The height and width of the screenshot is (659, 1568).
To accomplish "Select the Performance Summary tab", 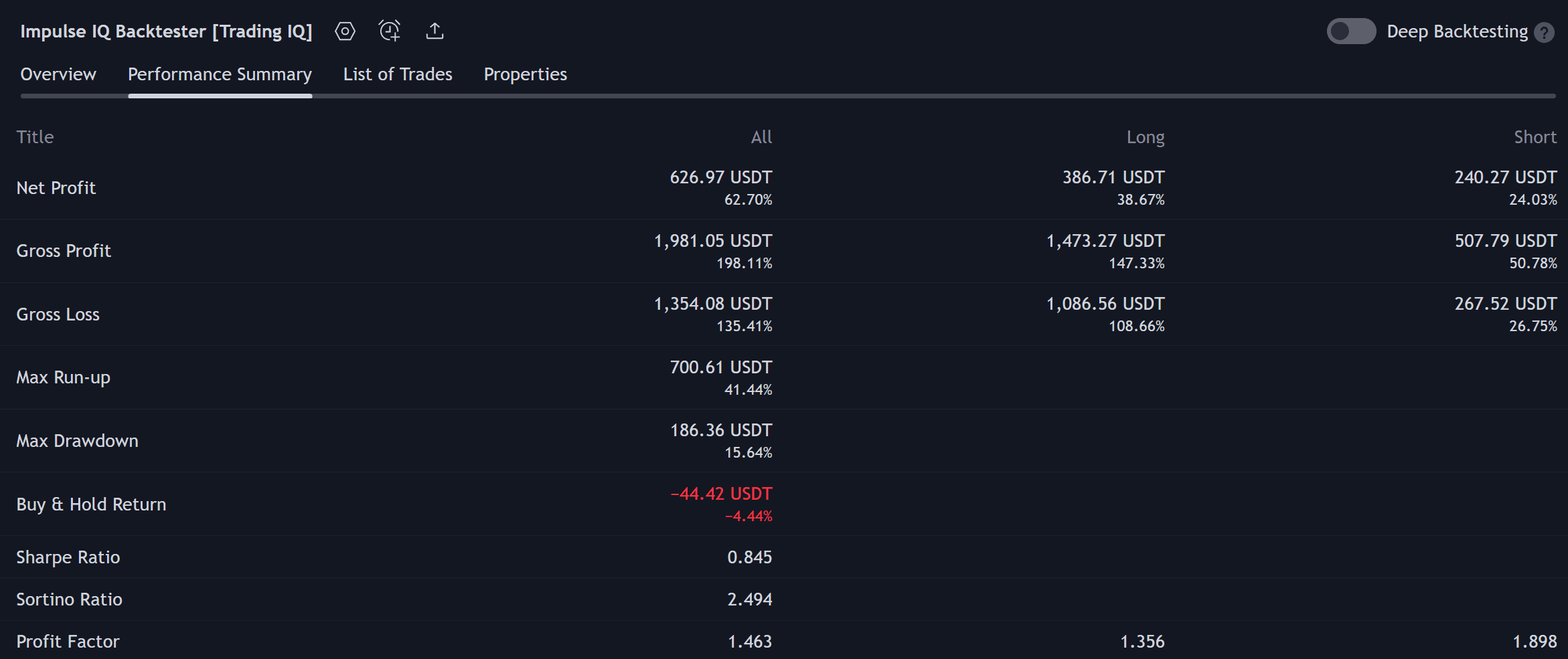I will 220,74.
